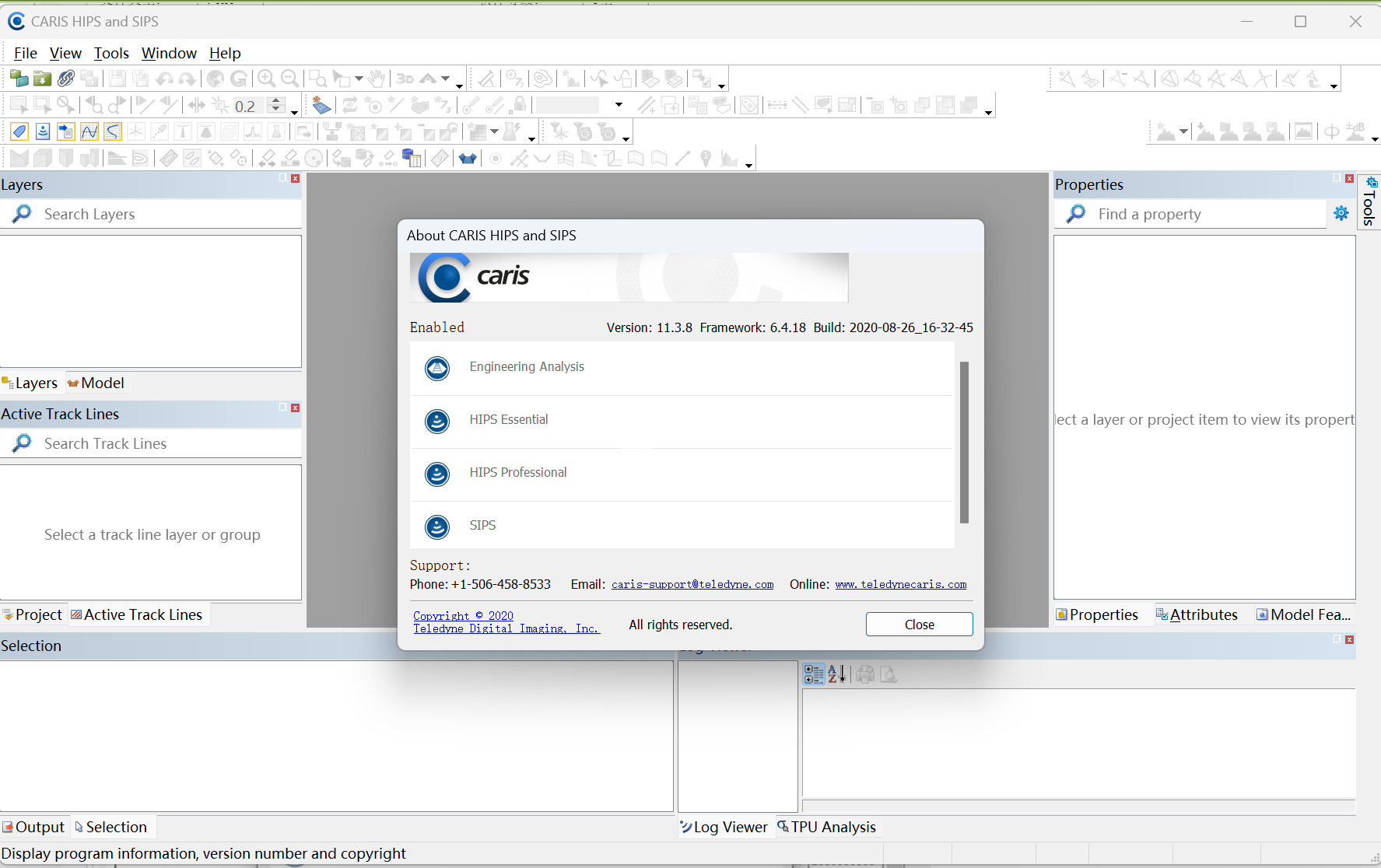This screenshot has width=1381, height=868.
Task: Click the About dialog module list scrollbar
Action: [x=964, y=442]
